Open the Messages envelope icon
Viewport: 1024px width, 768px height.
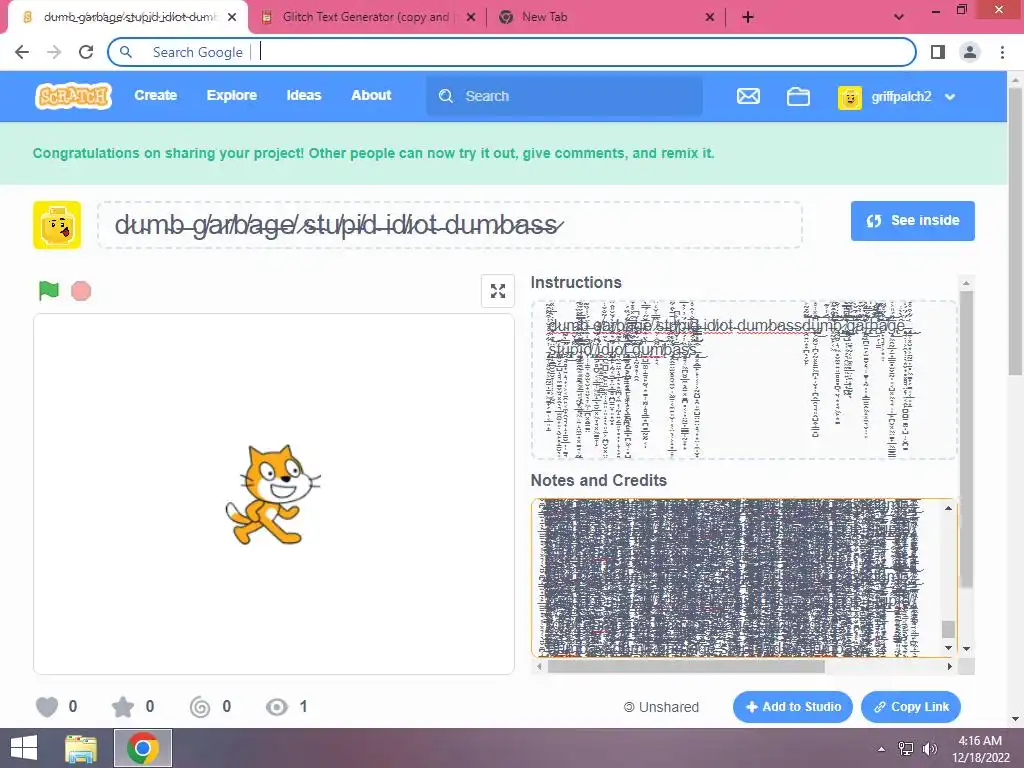click(x=748, y=96)
